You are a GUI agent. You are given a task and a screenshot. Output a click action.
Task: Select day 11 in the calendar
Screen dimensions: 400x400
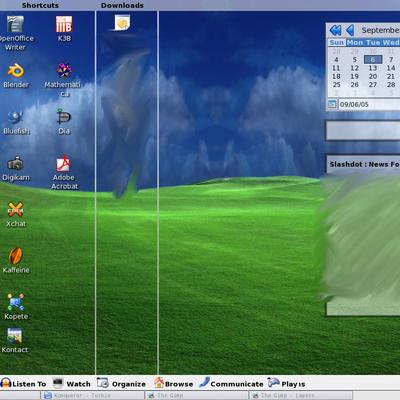(336, 68)
